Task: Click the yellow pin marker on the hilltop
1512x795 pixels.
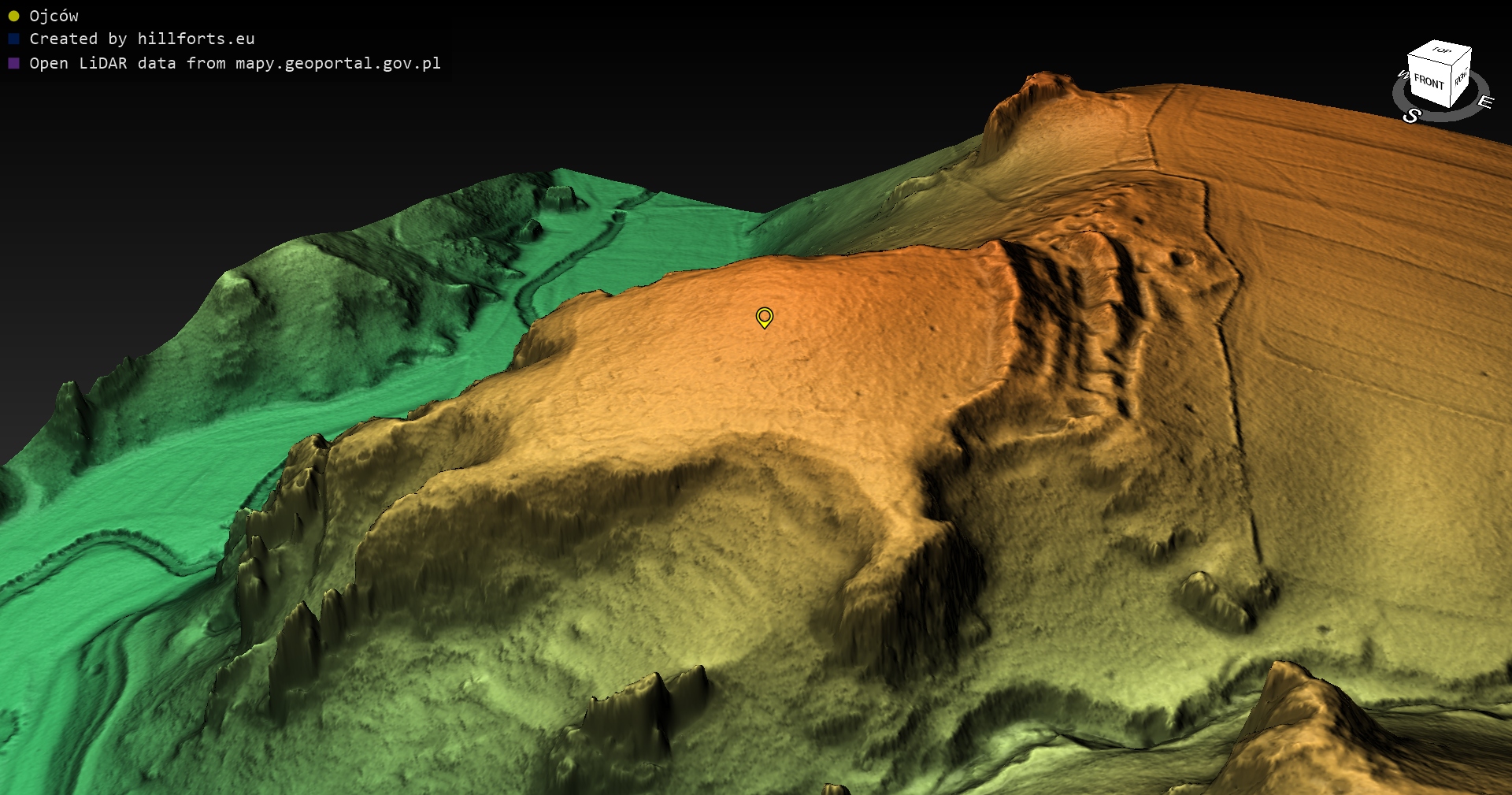Action: (x=764, y=317)
